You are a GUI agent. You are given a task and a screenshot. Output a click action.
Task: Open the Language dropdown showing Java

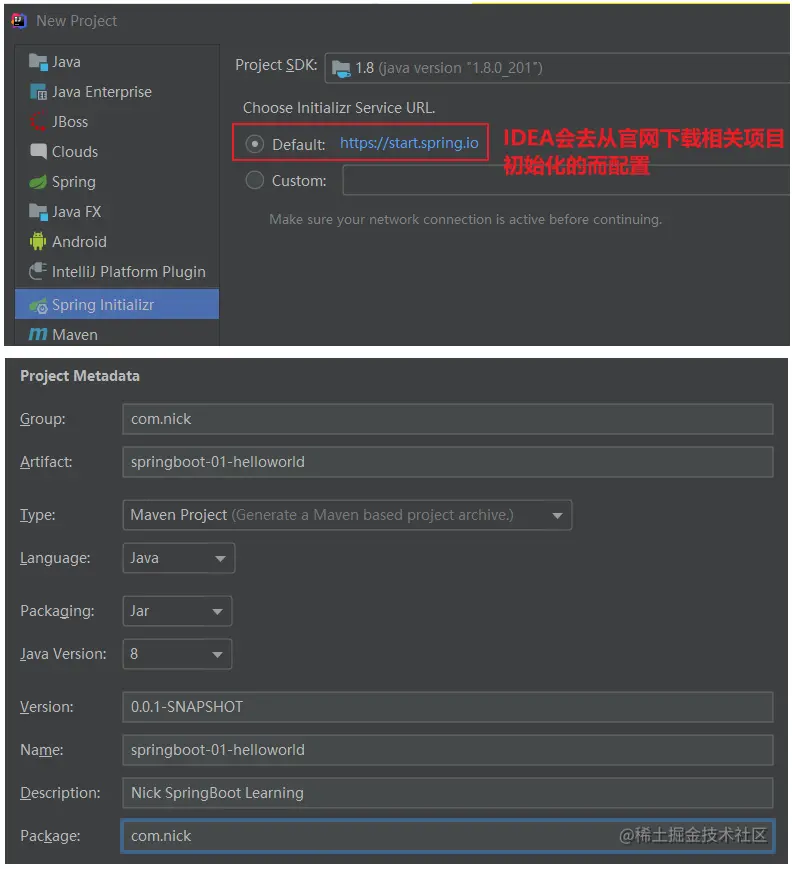pos(178,558)
